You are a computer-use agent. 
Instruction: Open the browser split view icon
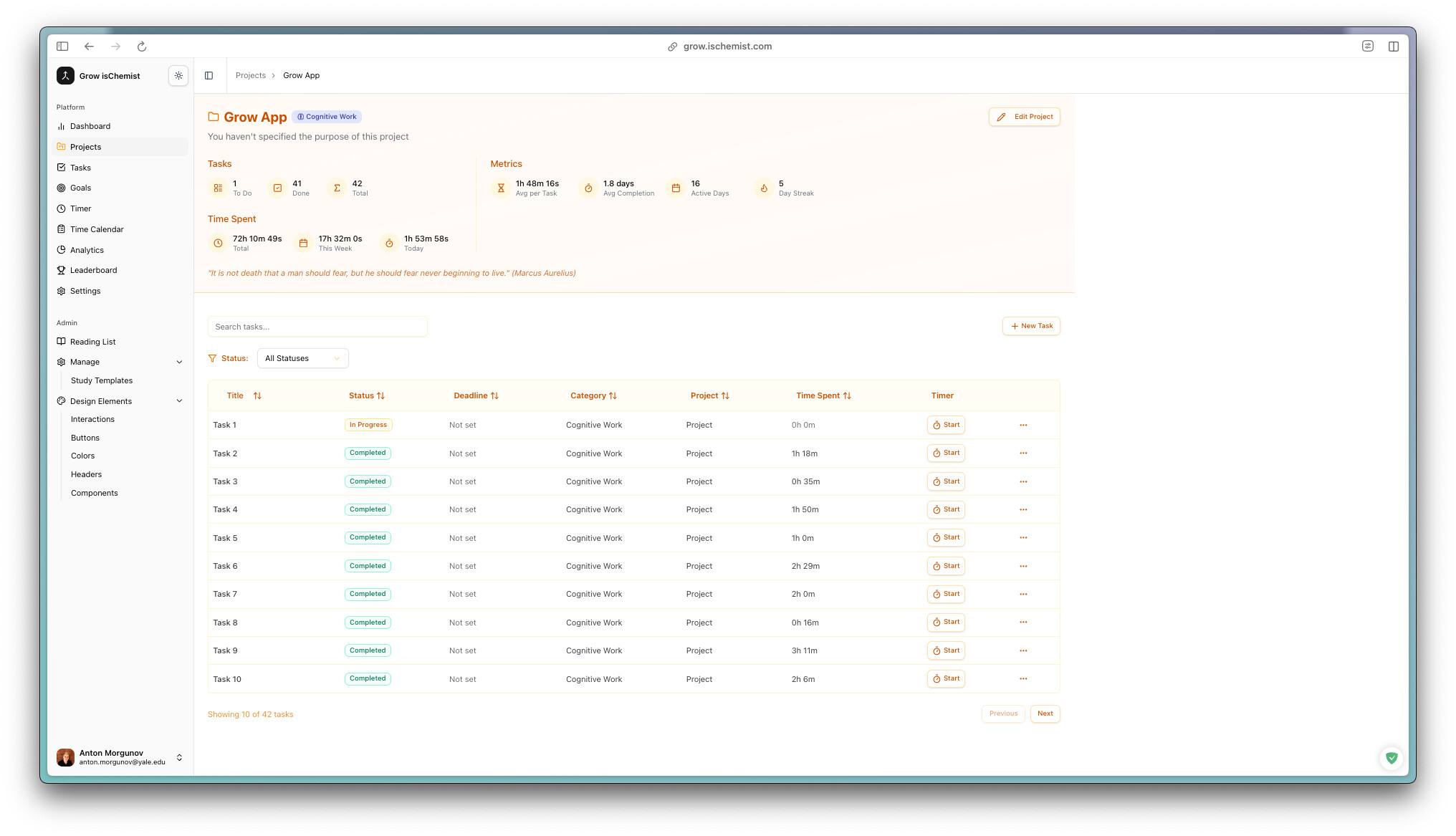1393,47
